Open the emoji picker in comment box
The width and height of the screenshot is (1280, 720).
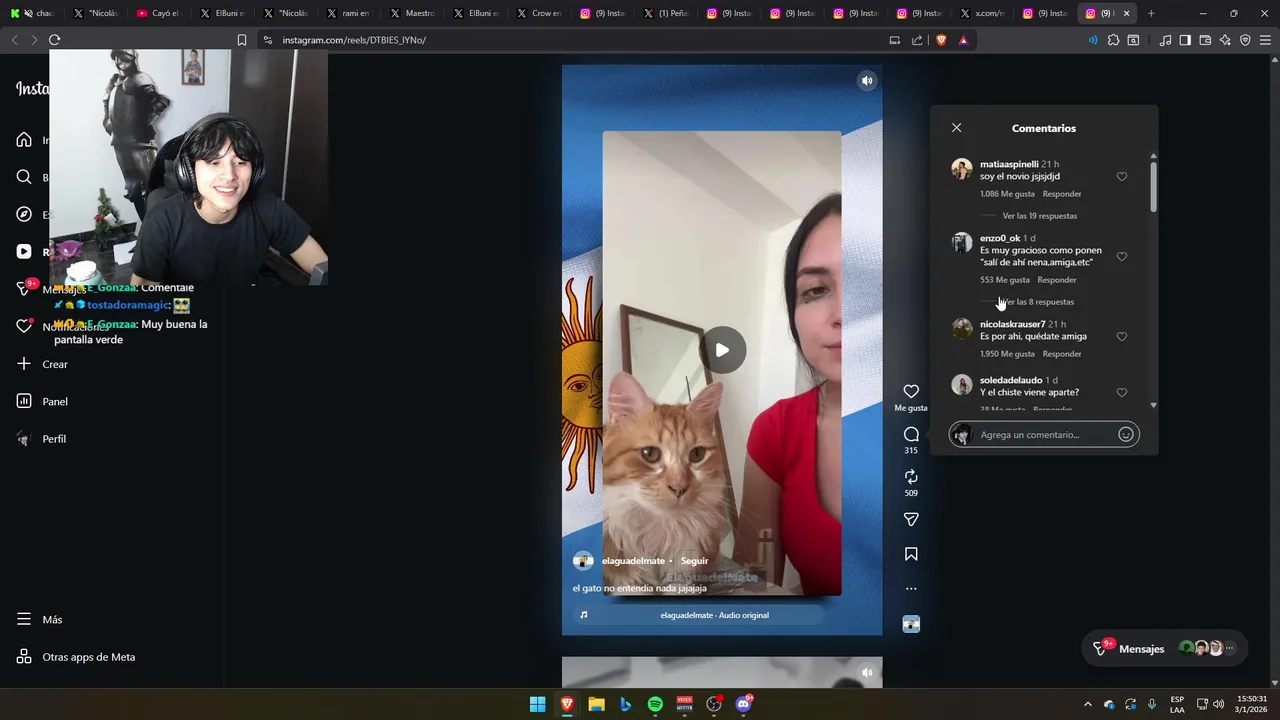tap(1126, 435)
